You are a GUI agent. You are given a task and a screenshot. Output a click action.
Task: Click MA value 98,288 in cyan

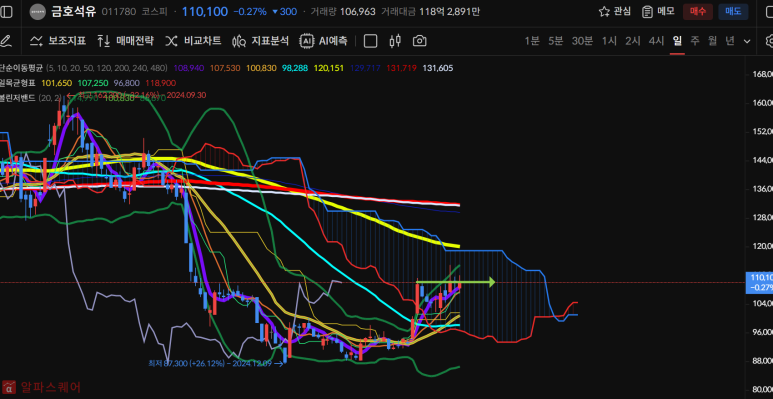click(x=294, y=68)
